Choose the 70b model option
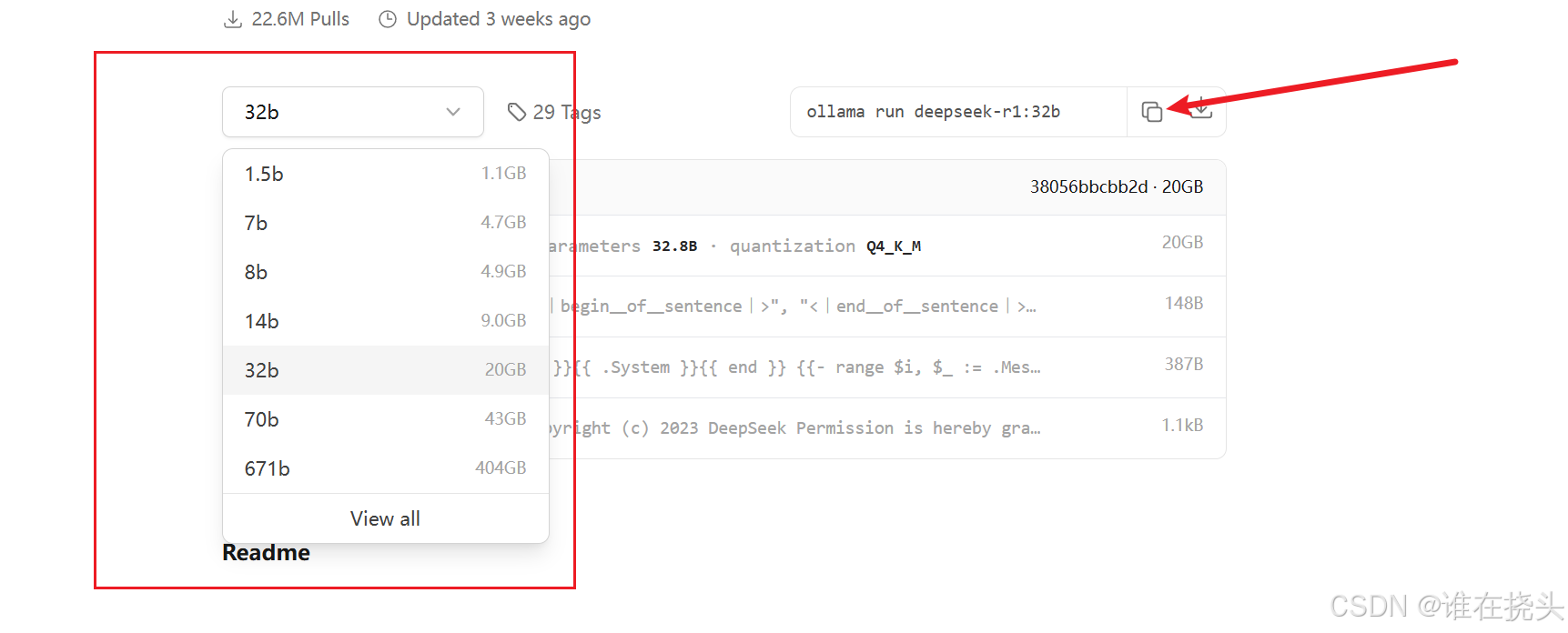 (x=386, y=419)
